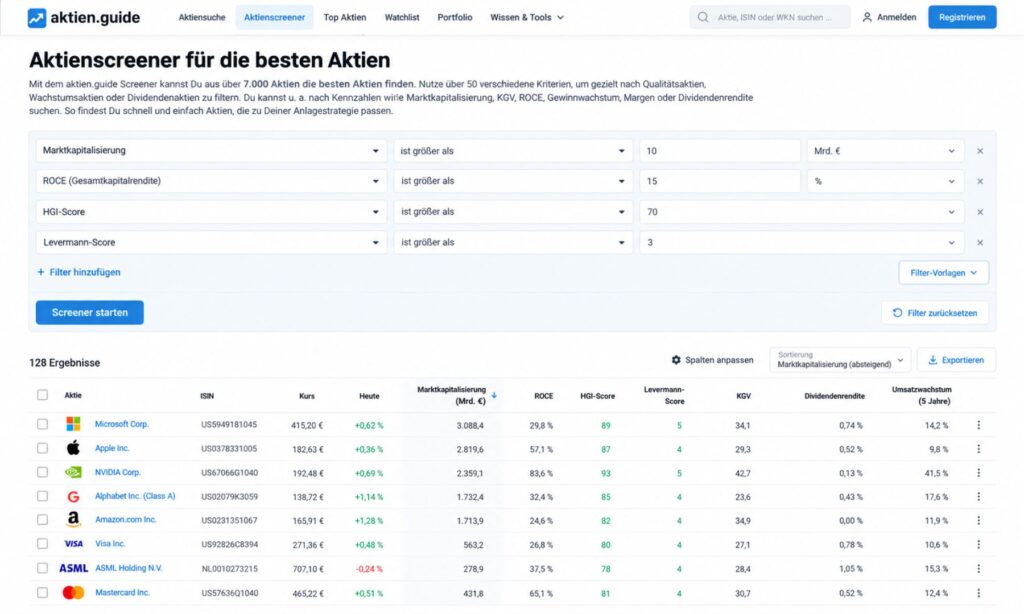The image size is (1024, 614).
Task: Open the three-dot menu for Alphabet Inc.
Action: pyautogui.click(x=978, y=497)
